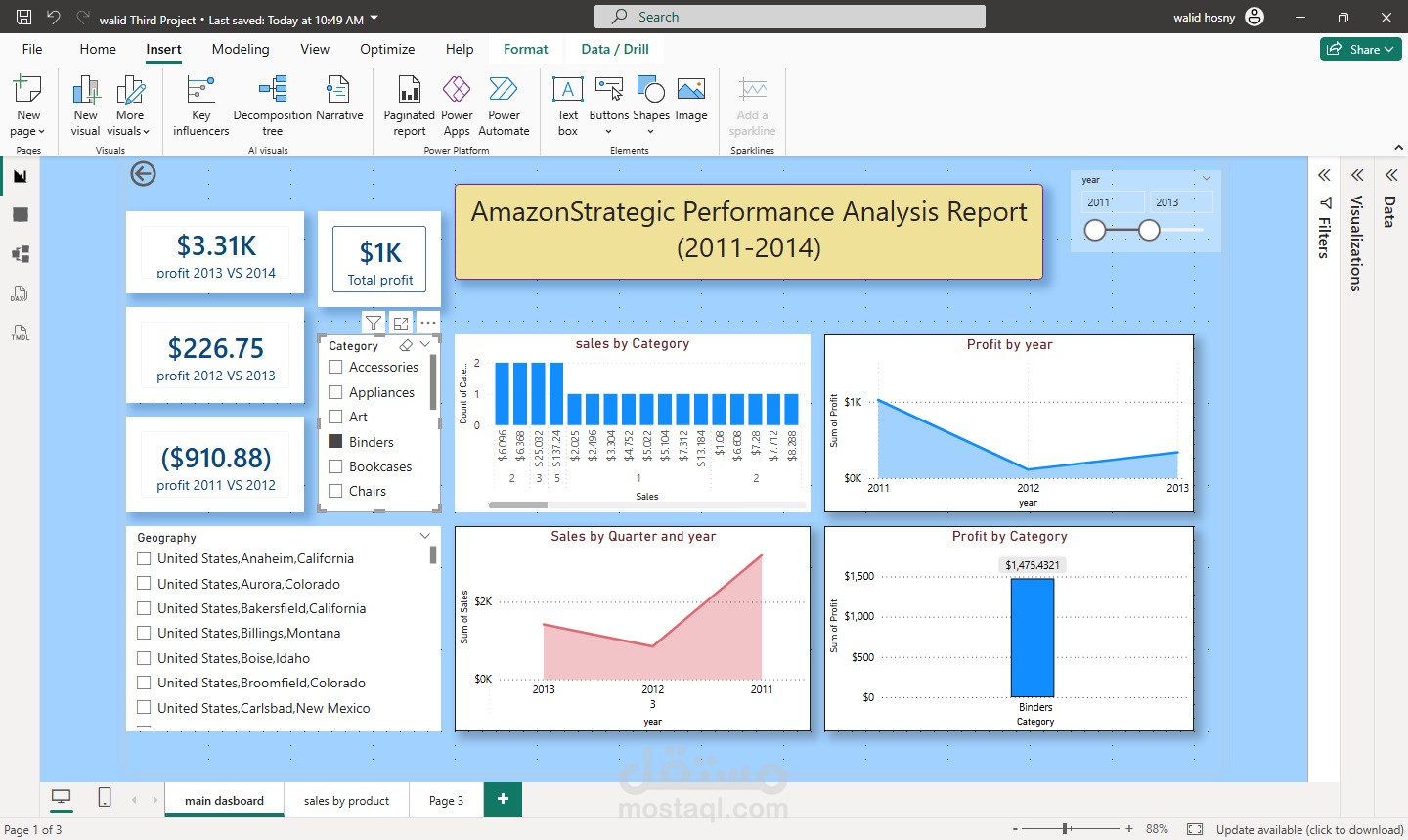This screenshot has height=840, width=1408.
Task: Insert Decomposition tree visual
Action: (x=272, y=107)
